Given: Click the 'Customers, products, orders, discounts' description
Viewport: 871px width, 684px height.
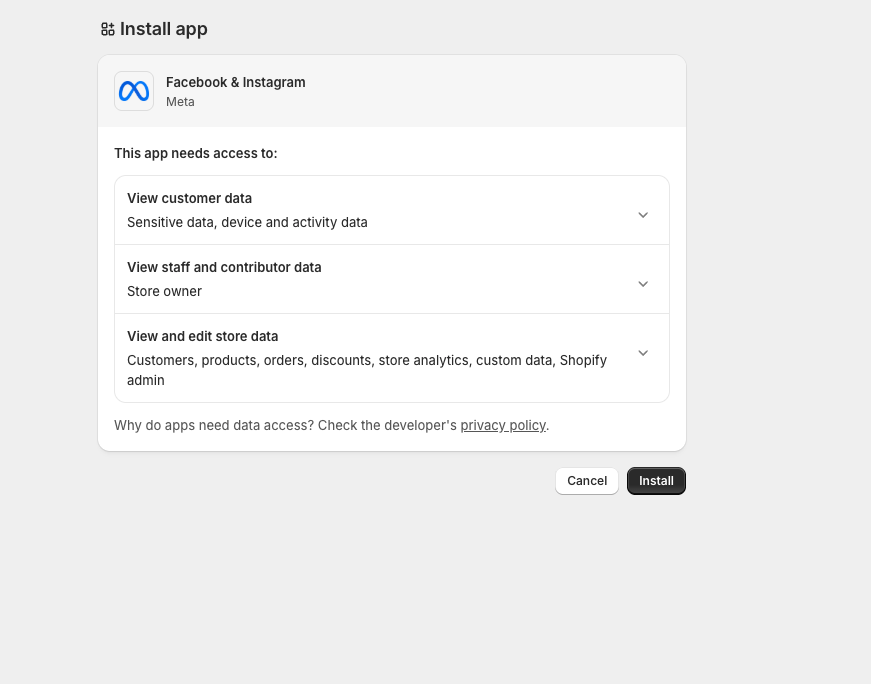Looking at the screenshot, I should point(367,370).
